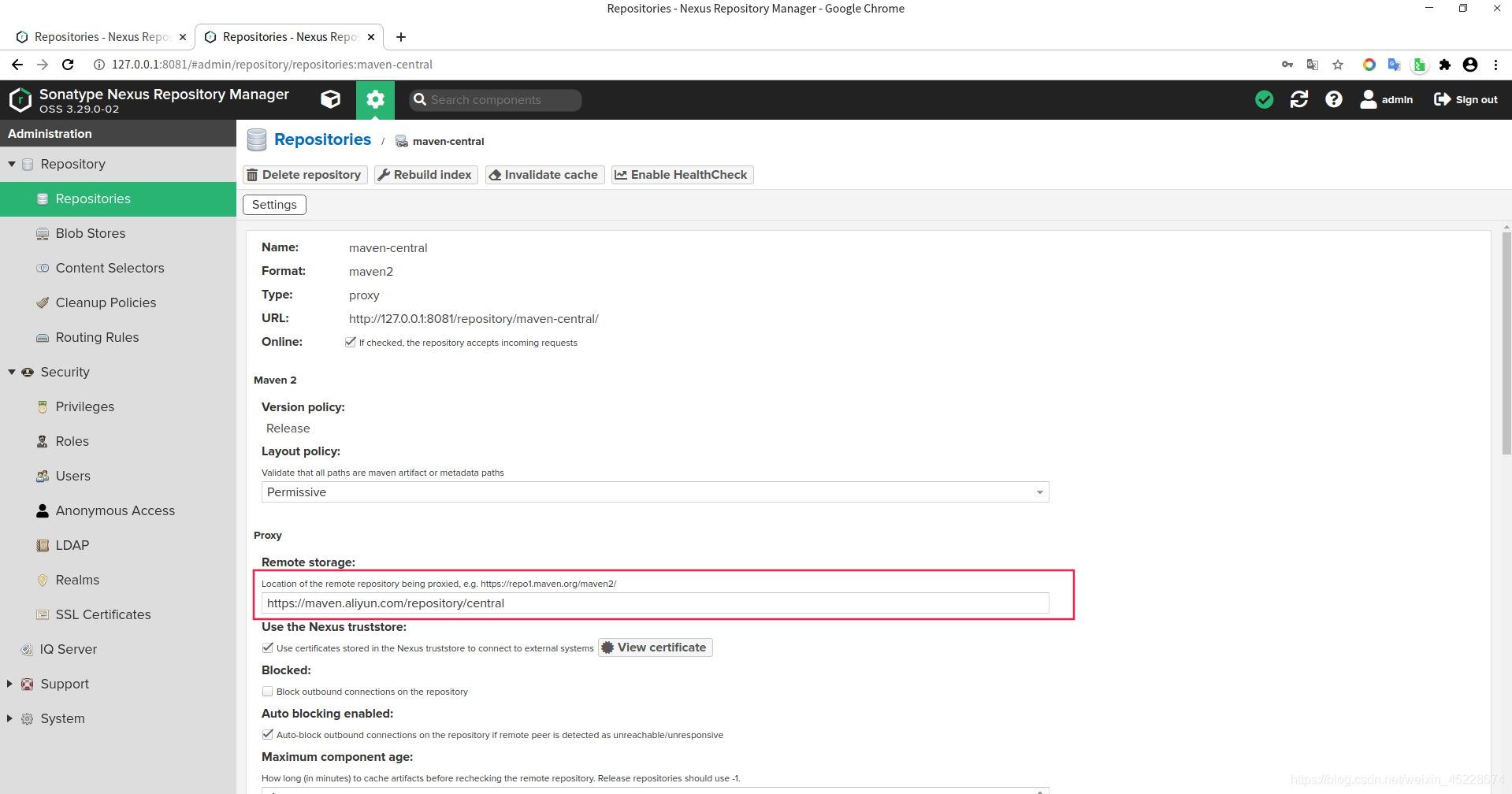This screenshot has height=794, width=1512.
Task: Go back with browser back arrow
Action: (17, 65)
